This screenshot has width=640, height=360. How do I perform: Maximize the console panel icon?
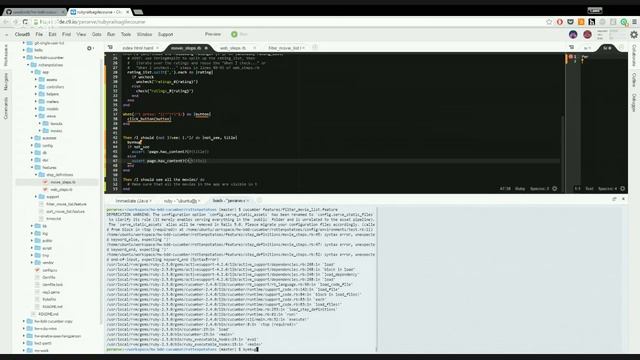[614, 199]
